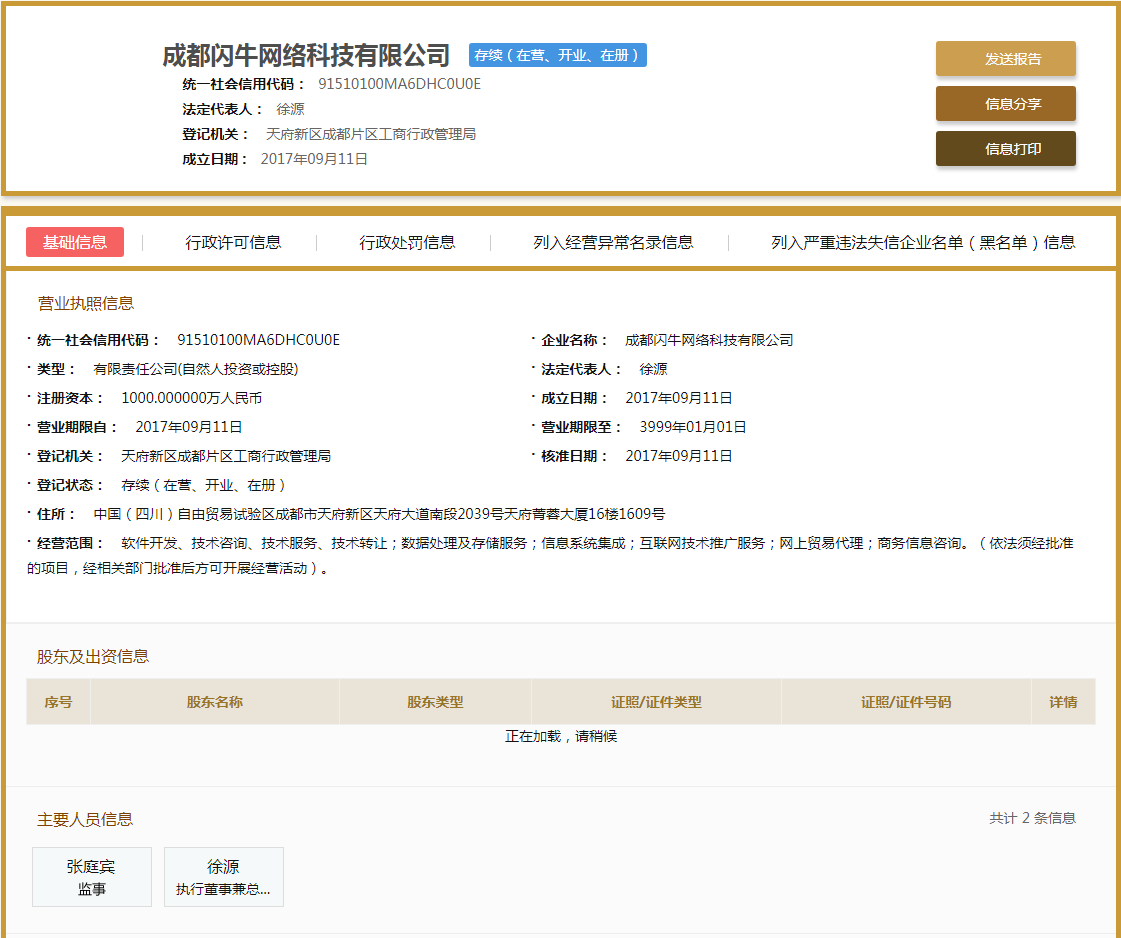Click the 信息打印 button
Image resolution: width=1121 pixels, height=938 pixels.
1005,149
